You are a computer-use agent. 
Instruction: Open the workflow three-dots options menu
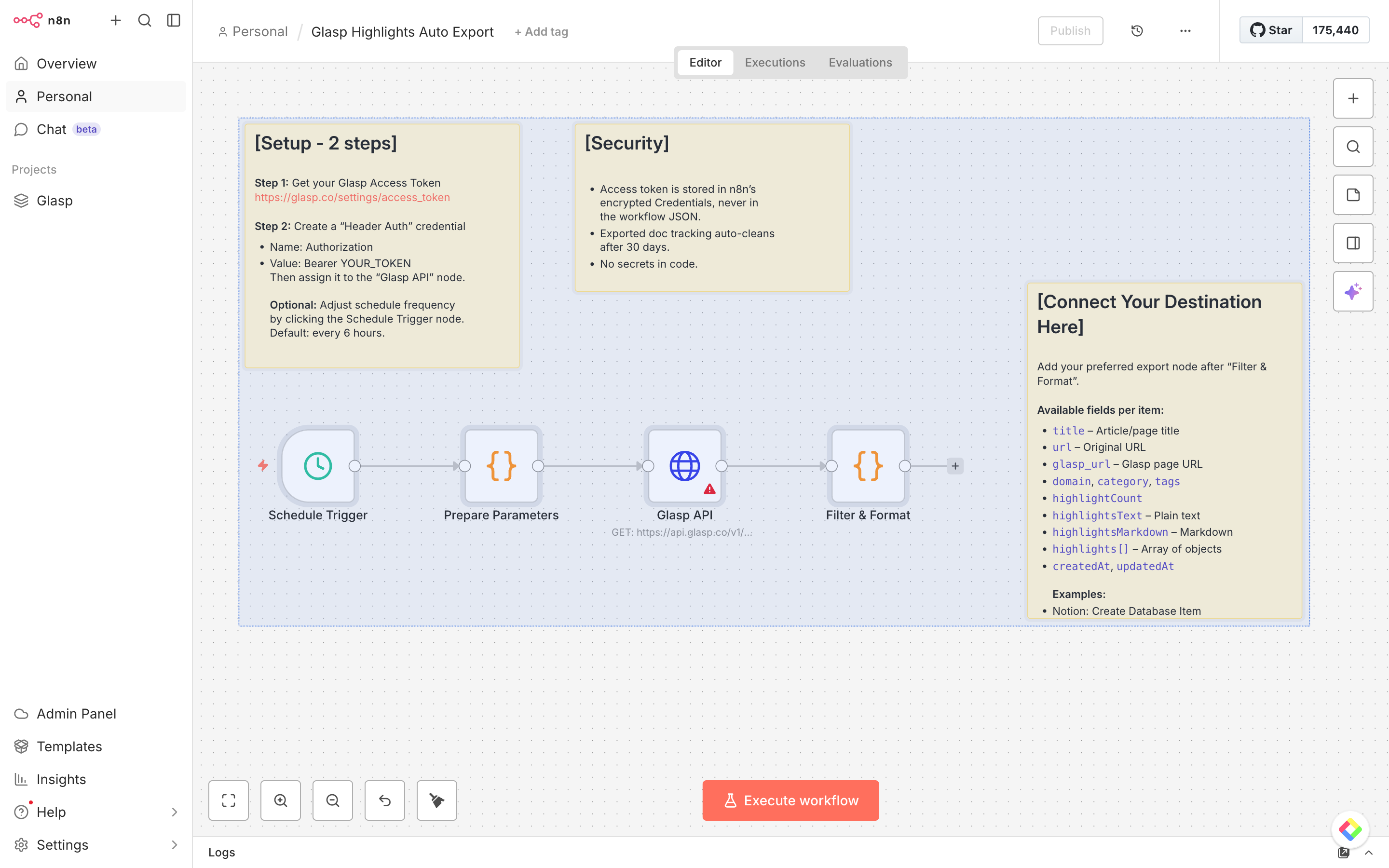1185,31
